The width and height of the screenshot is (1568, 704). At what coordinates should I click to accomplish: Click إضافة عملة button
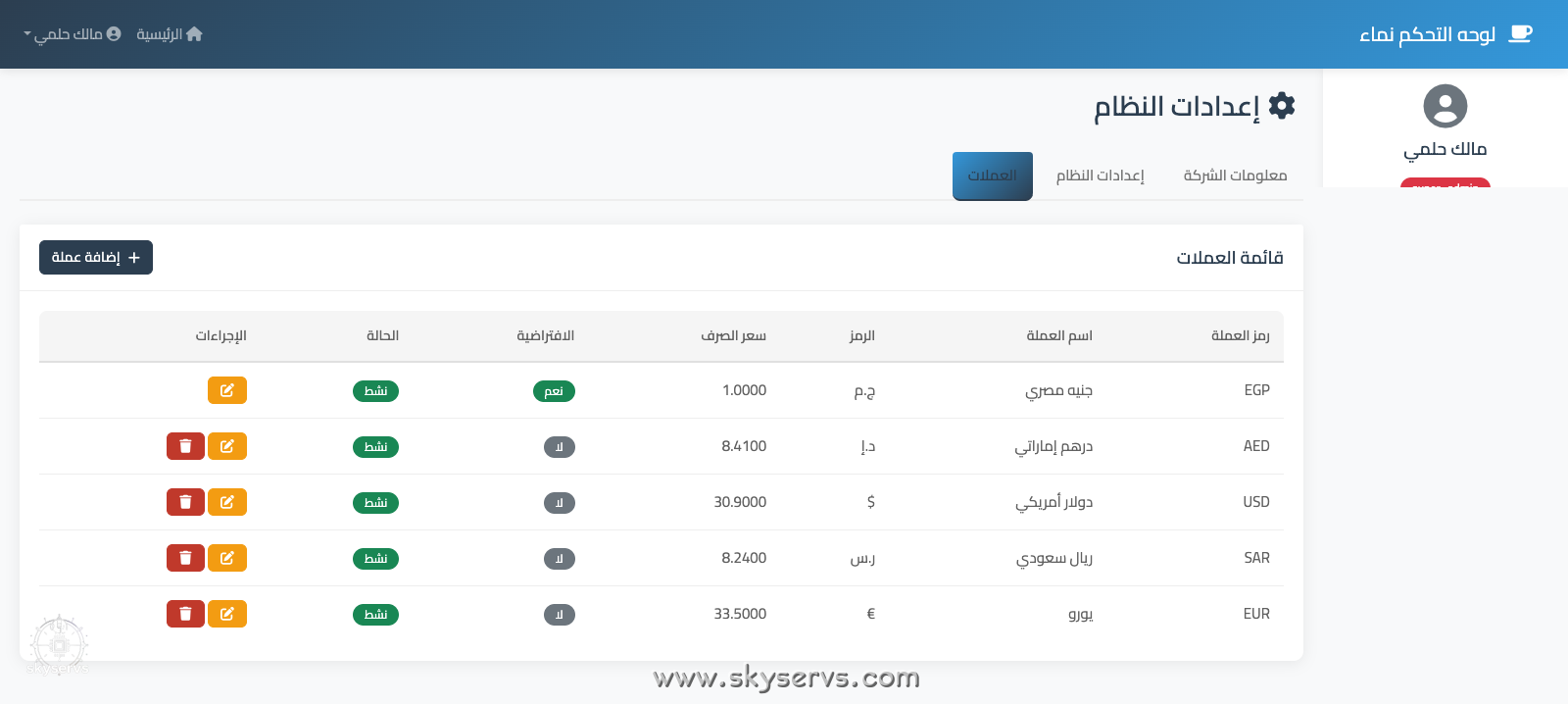click(96, 257)
